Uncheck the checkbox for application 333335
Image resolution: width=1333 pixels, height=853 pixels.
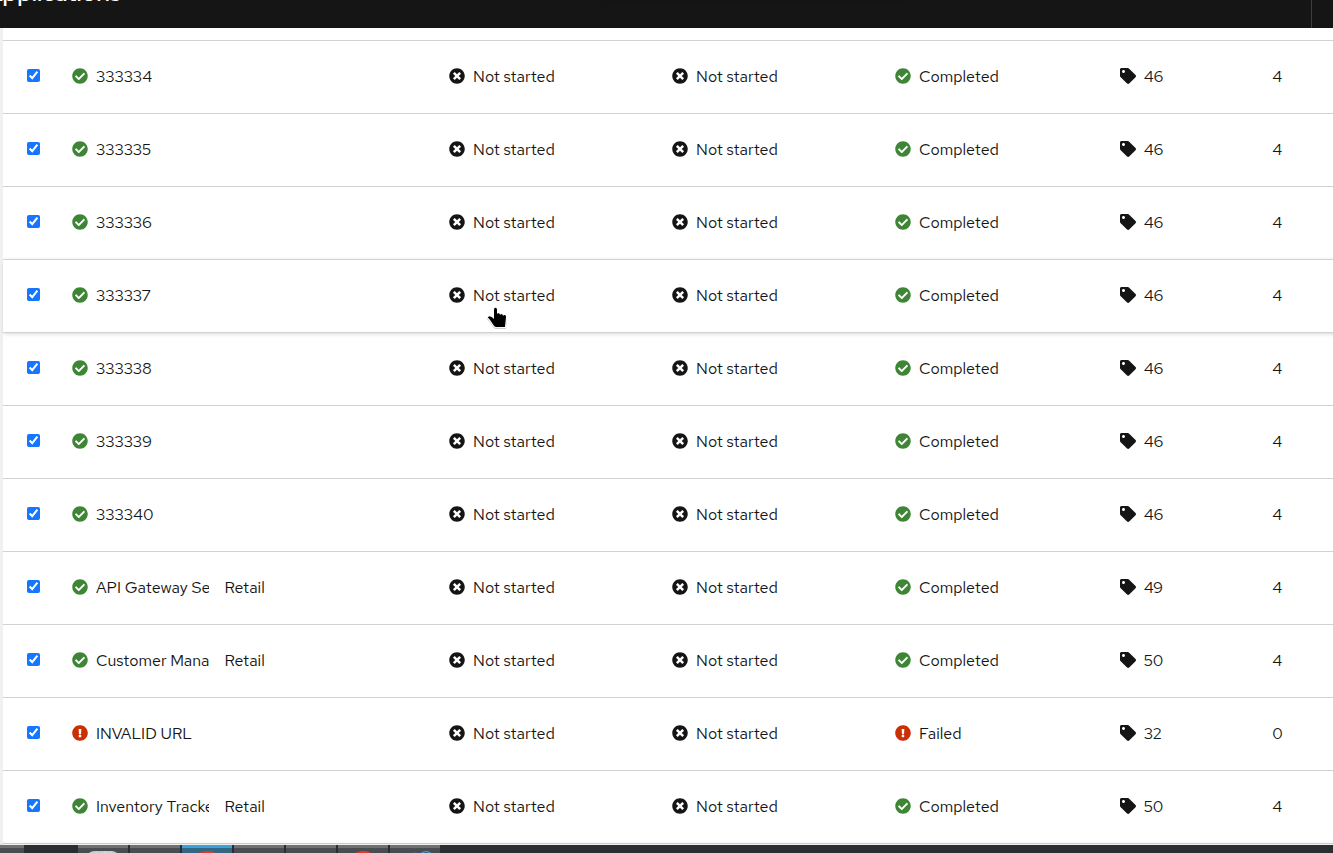(33, 148)
